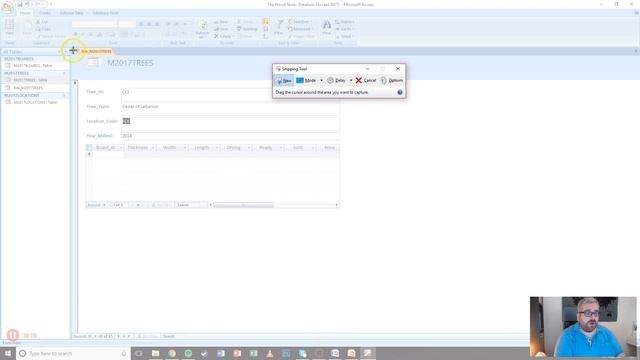Click the Sort Ascending icon
The height and width of the screenshot is (360, 640).
[x=265, y=22]
